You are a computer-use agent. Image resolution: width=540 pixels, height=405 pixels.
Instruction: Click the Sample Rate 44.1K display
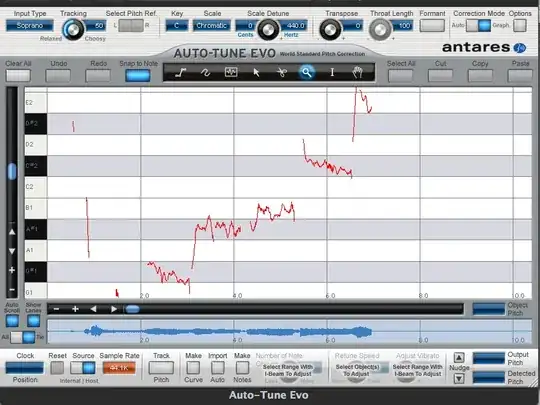click(119, 368)
